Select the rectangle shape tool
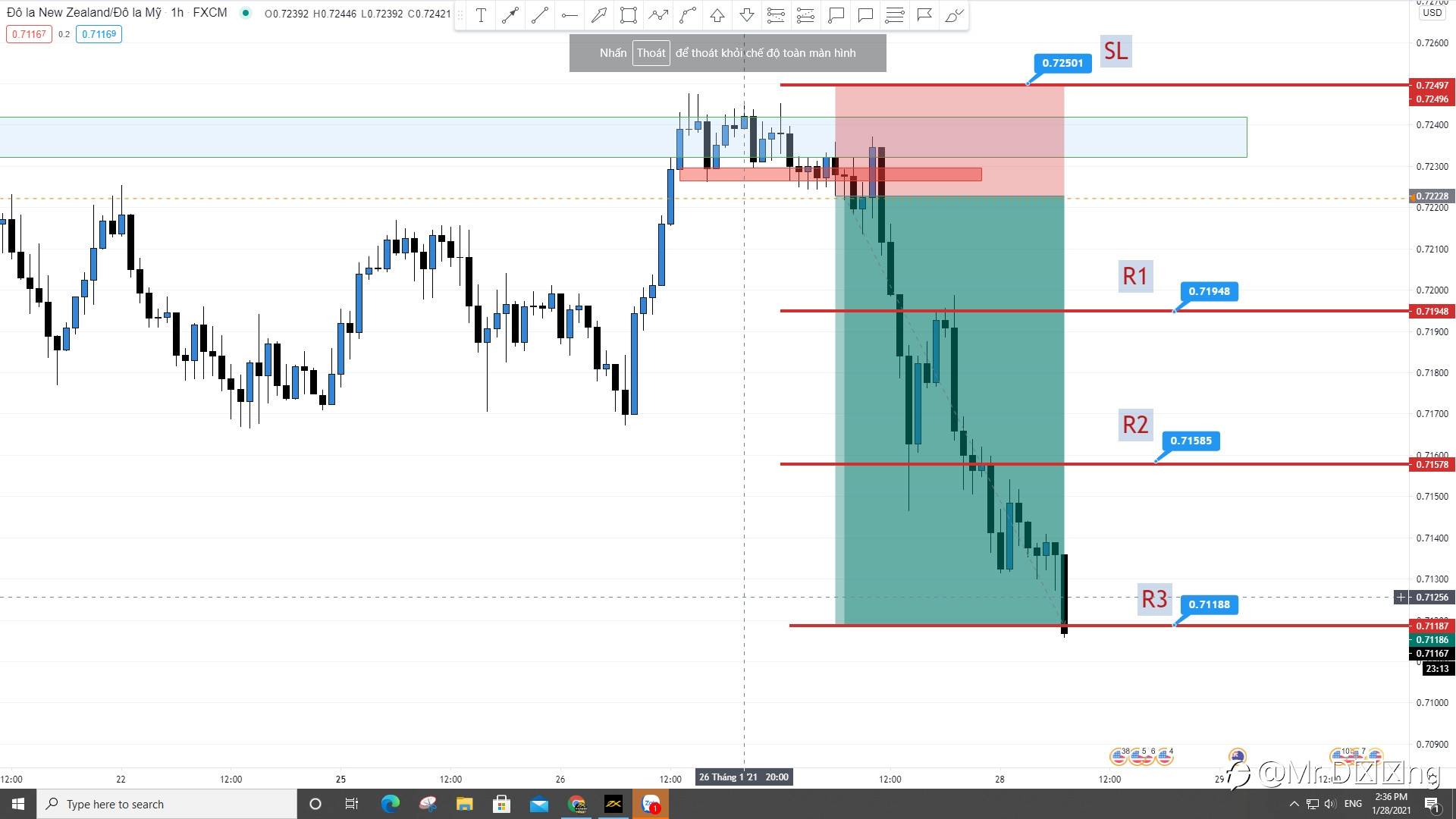 (629, 15)
